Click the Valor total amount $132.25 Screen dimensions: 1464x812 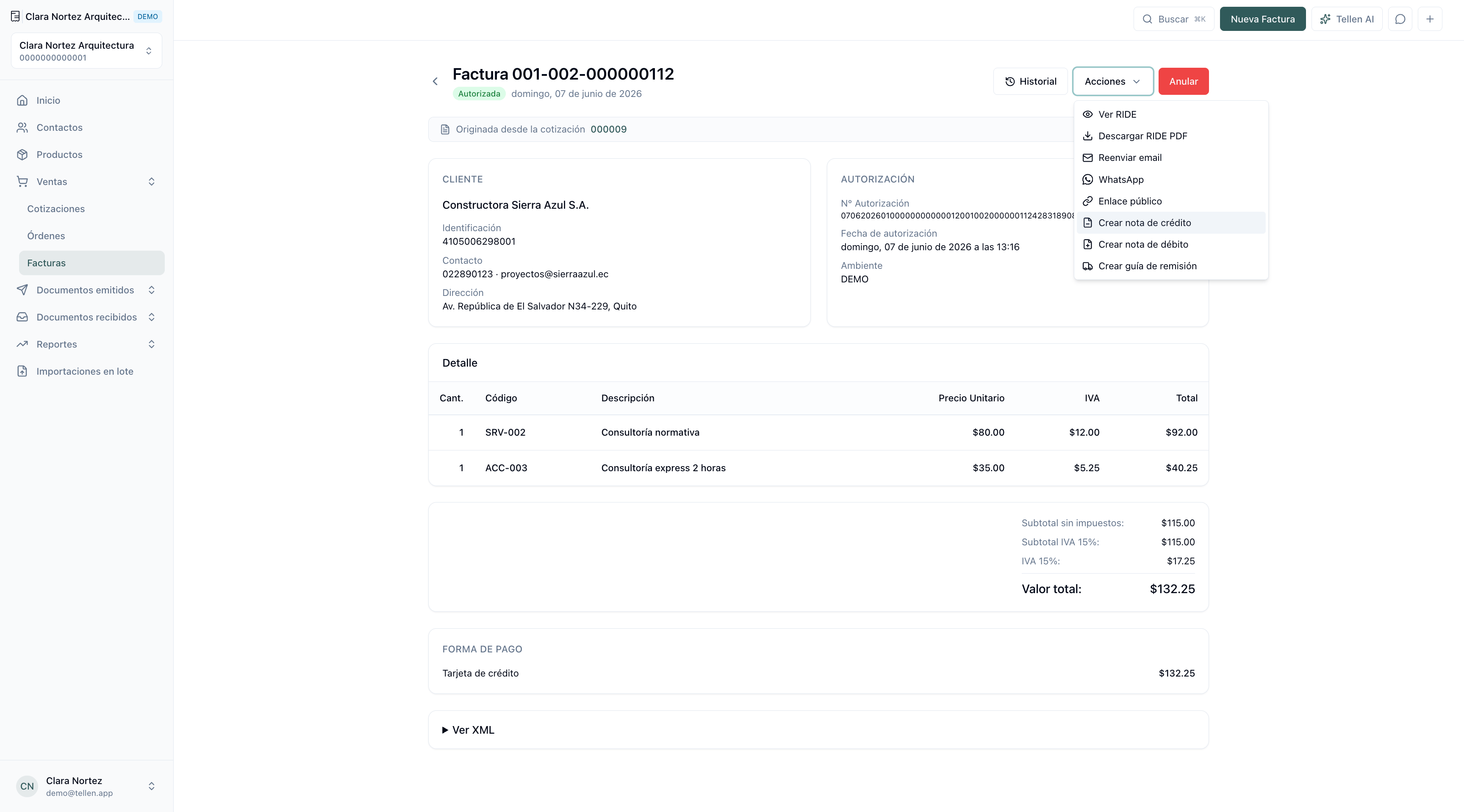[1172, 589]
